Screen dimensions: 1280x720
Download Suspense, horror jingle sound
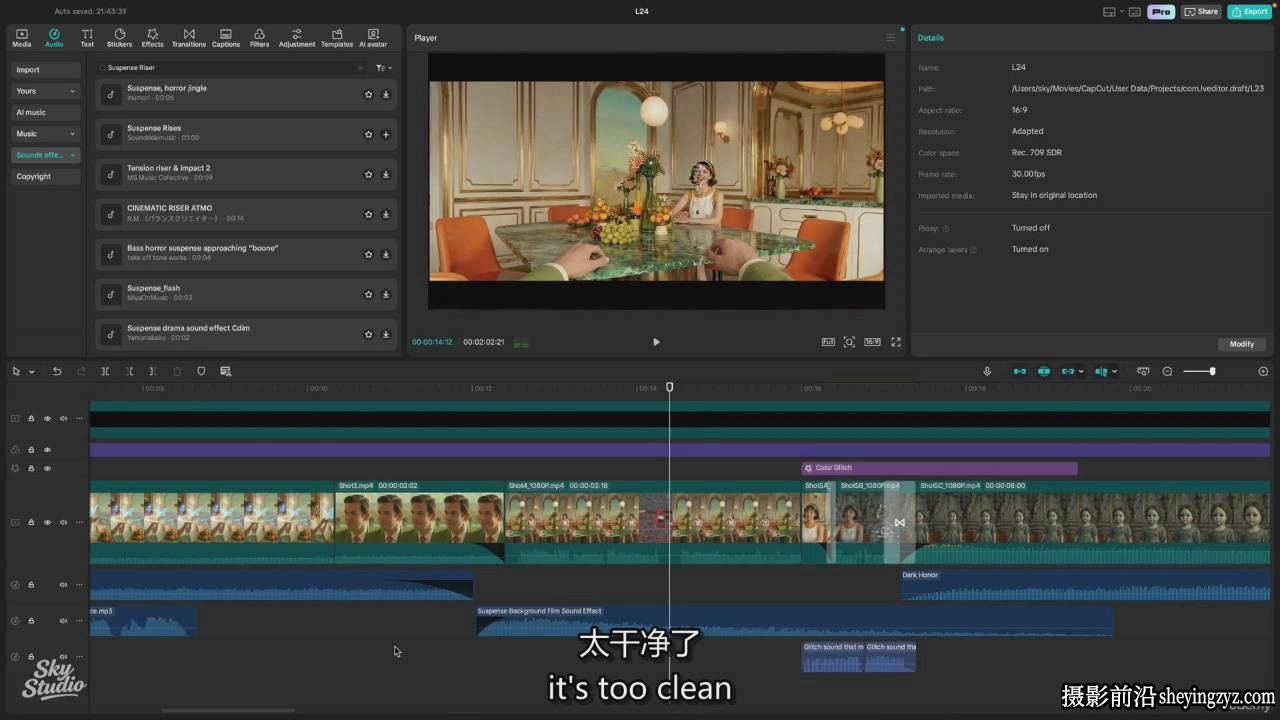pos(386,94)
